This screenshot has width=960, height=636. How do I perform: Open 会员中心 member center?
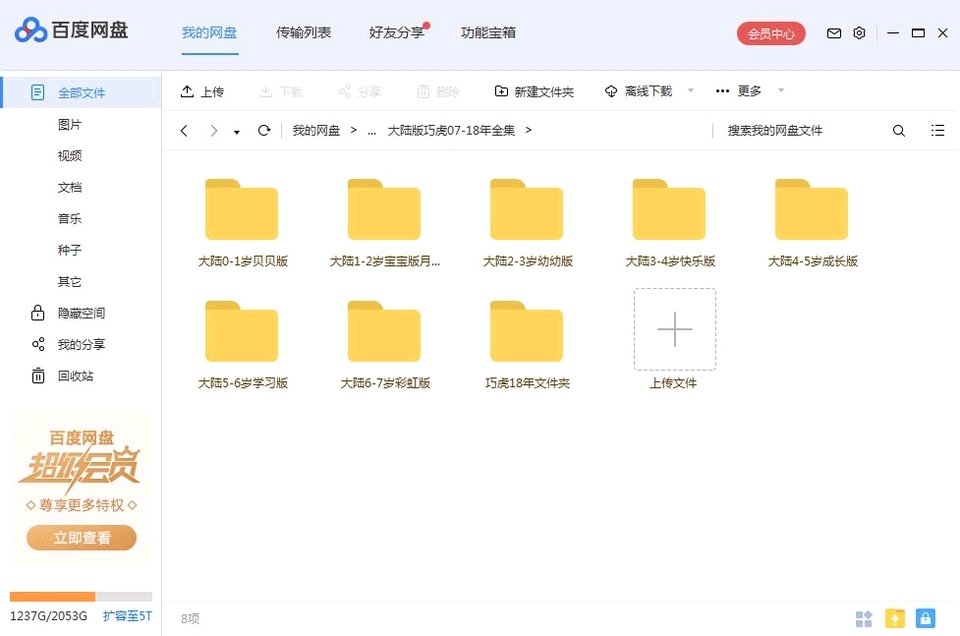tap(771, 33)
